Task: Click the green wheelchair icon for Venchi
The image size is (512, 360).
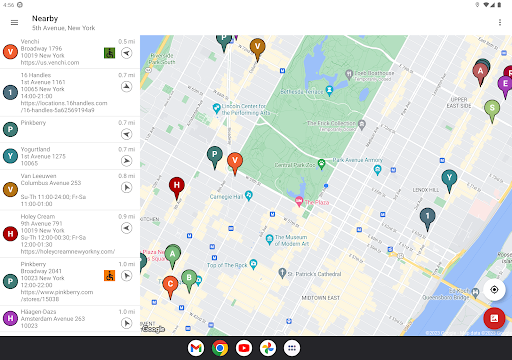Action: click(109, 53)
